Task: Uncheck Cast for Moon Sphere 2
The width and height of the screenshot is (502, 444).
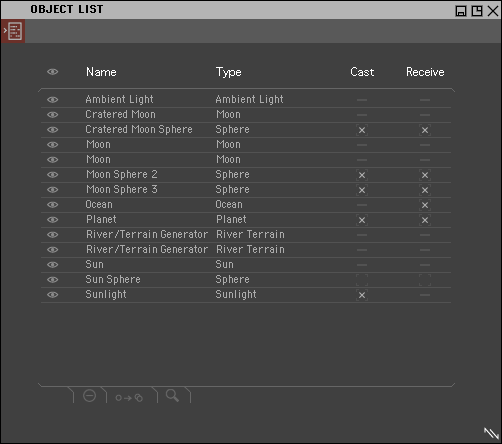Action: [362, 175]
